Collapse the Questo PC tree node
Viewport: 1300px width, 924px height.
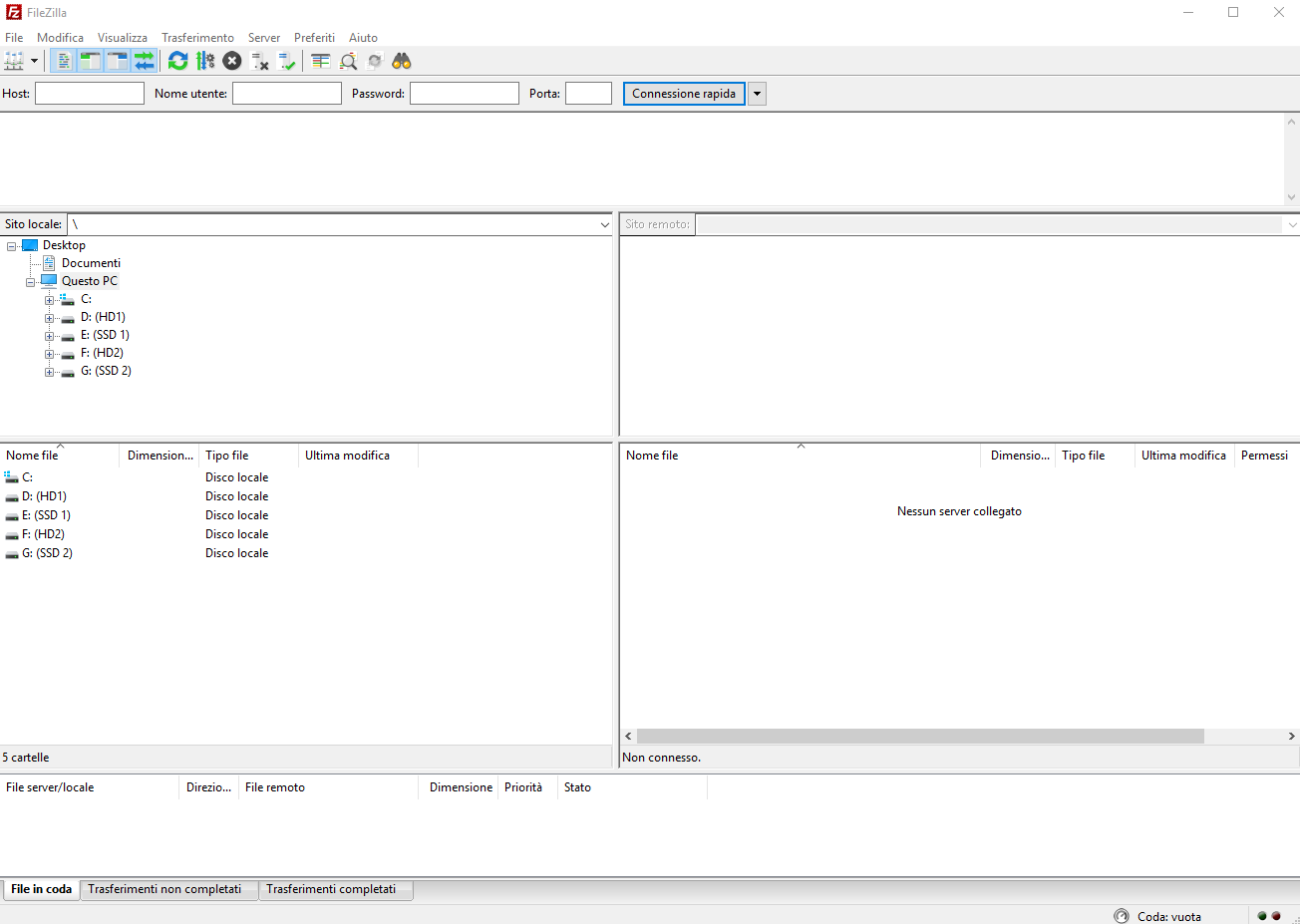click(31, 282)
